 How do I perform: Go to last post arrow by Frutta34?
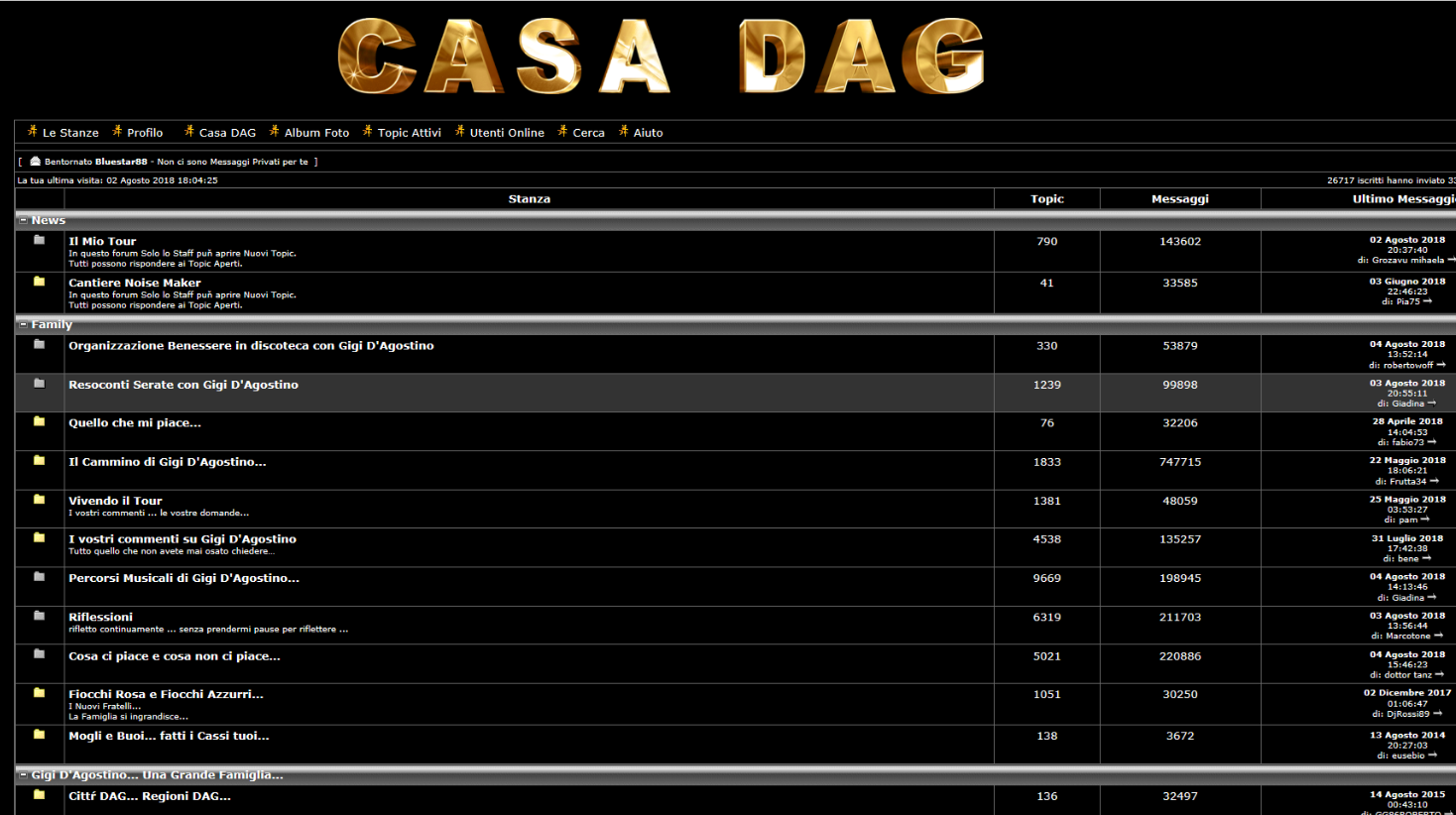tap(1434, 481)
